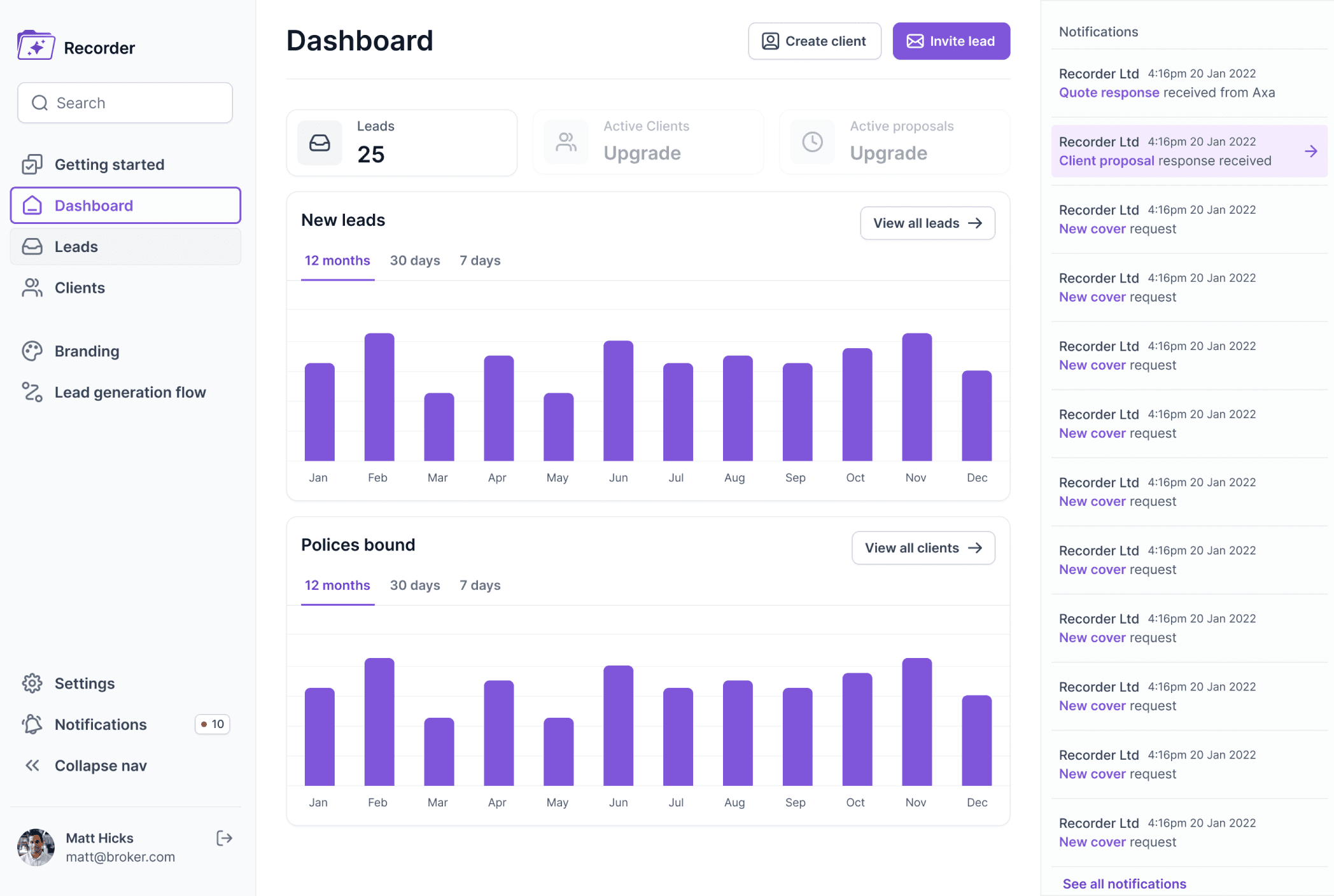Viewport: 1334px width, 896px height.
Task: Collapse nav using double chevron
Action: 32,766
